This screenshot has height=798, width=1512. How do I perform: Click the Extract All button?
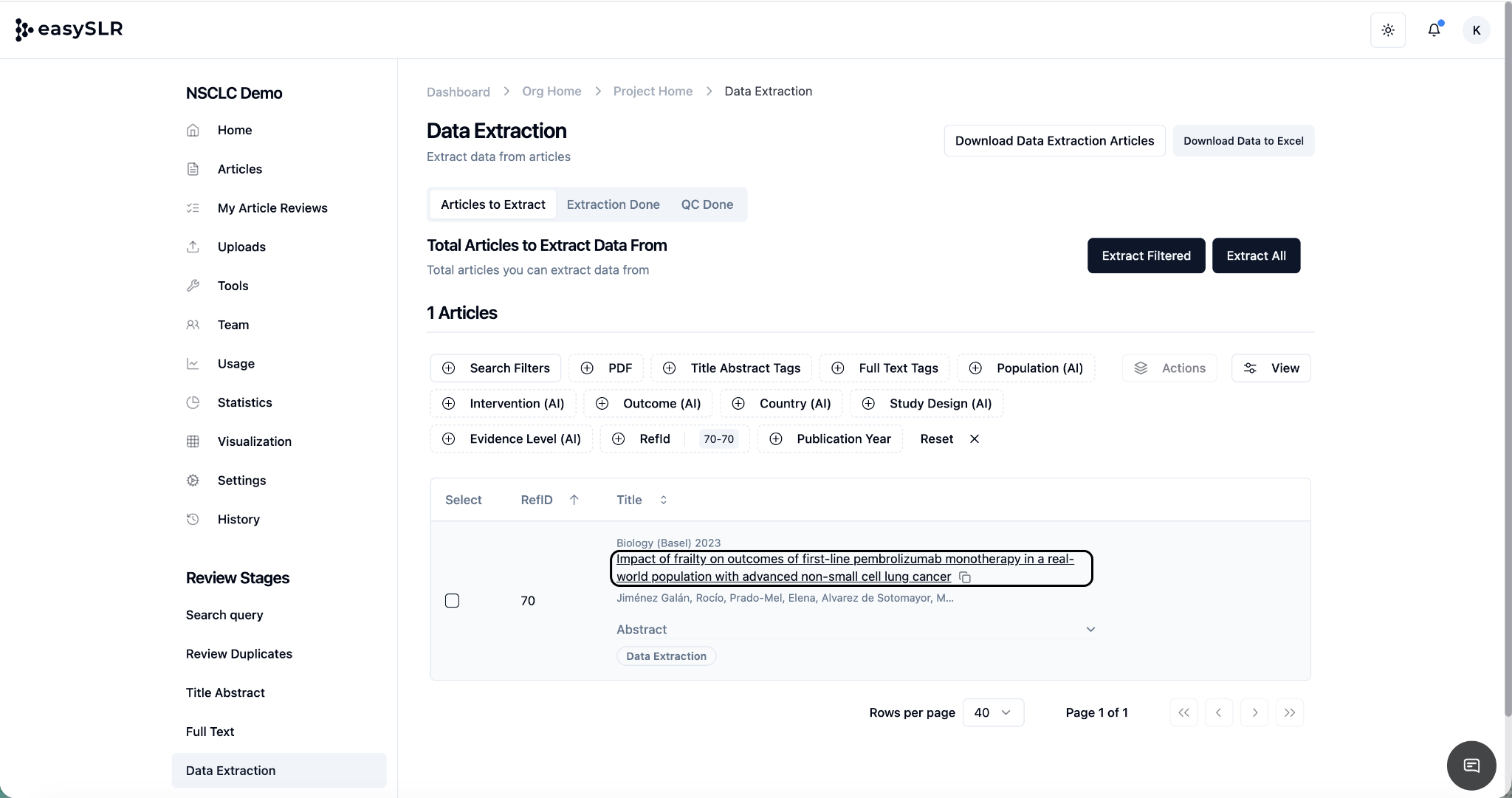[x=1256, y=255]
